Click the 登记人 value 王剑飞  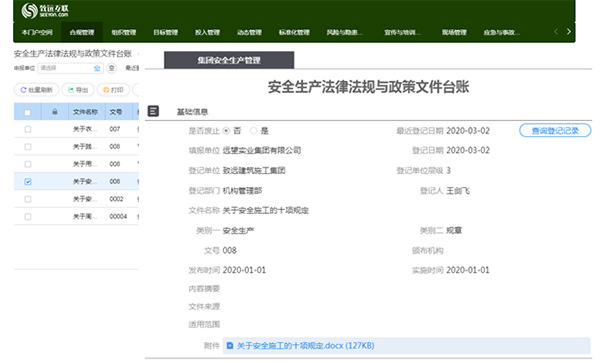(x=458, y=190)
